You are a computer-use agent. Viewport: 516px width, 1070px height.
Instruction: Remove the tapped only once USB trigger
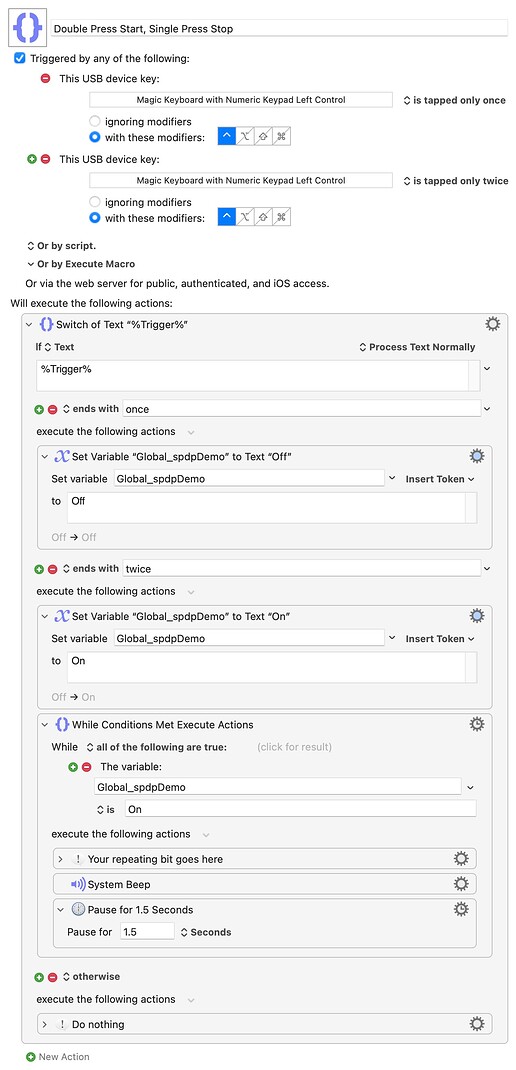(x=46, y=78)
